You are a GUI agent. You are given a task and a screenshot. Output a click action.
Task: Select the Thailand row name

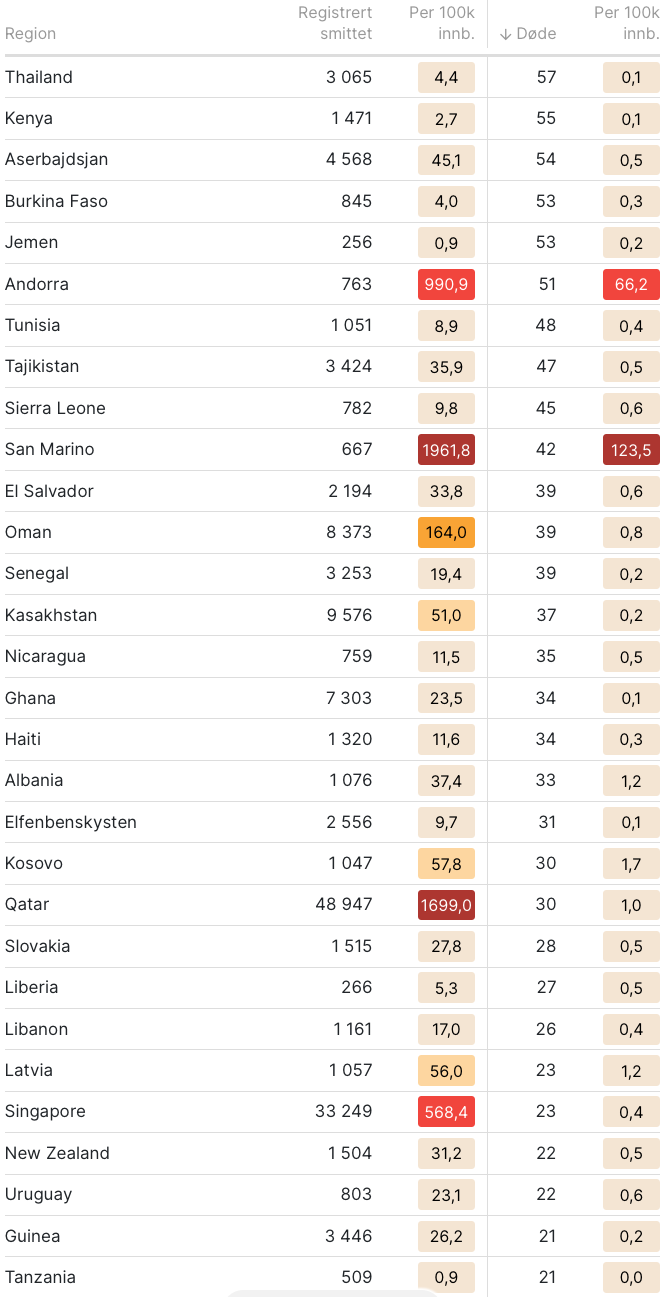click(x=39, y=78)
